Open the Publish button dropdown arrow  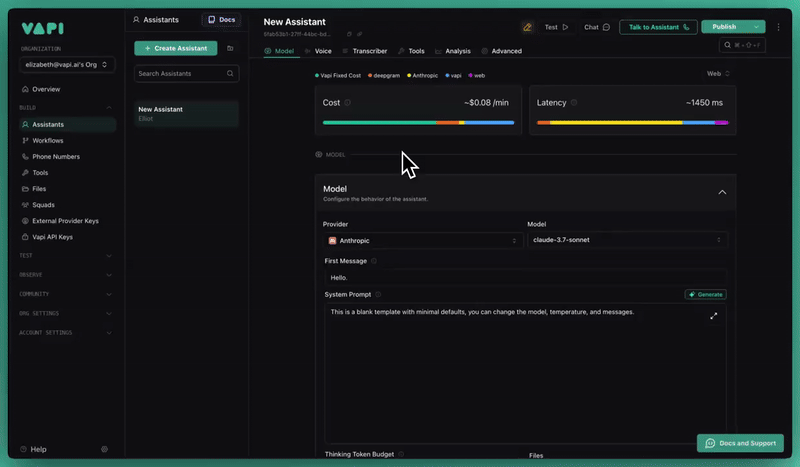756,27
